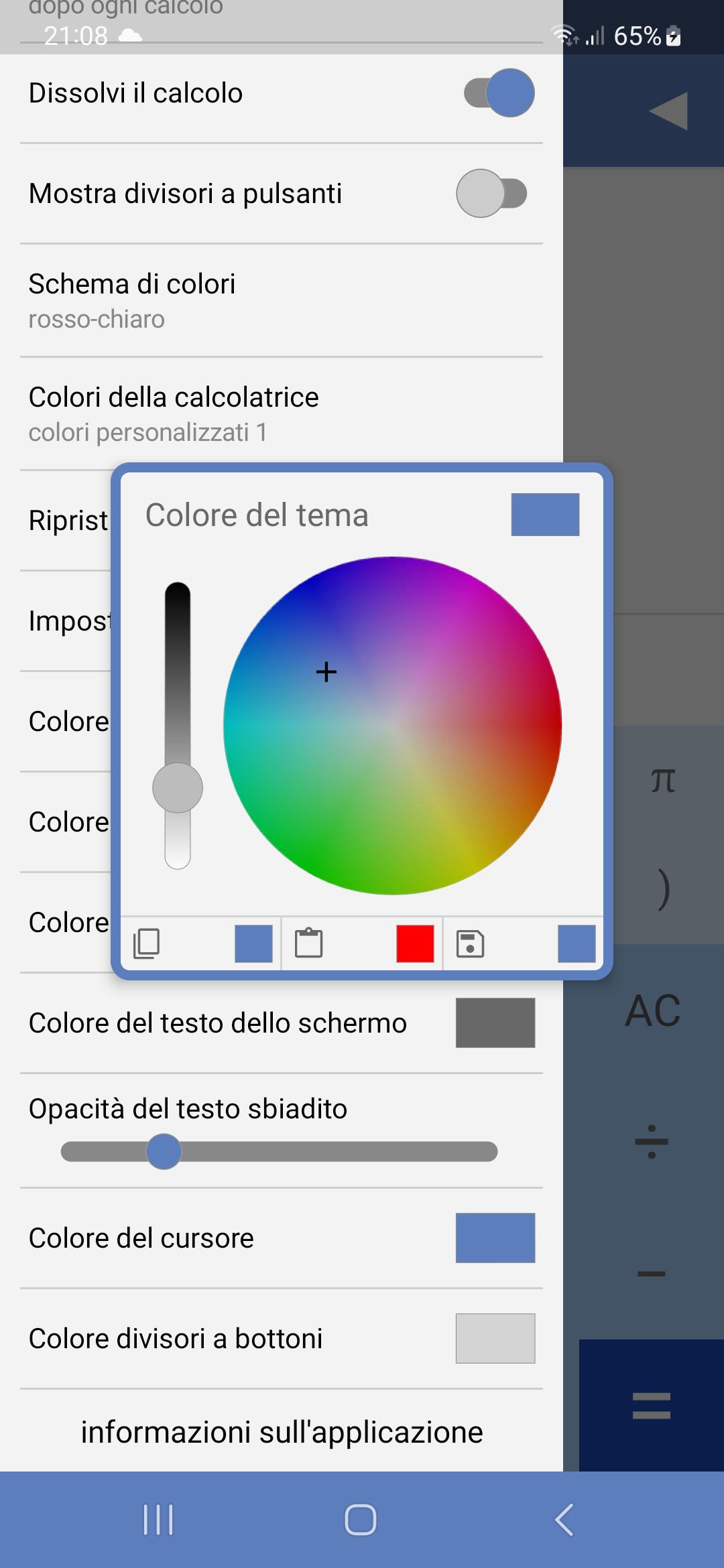Enable Mostra divisori a pulsanti switch
Screen dimensions: 724x1568
(x=492, y=194)
